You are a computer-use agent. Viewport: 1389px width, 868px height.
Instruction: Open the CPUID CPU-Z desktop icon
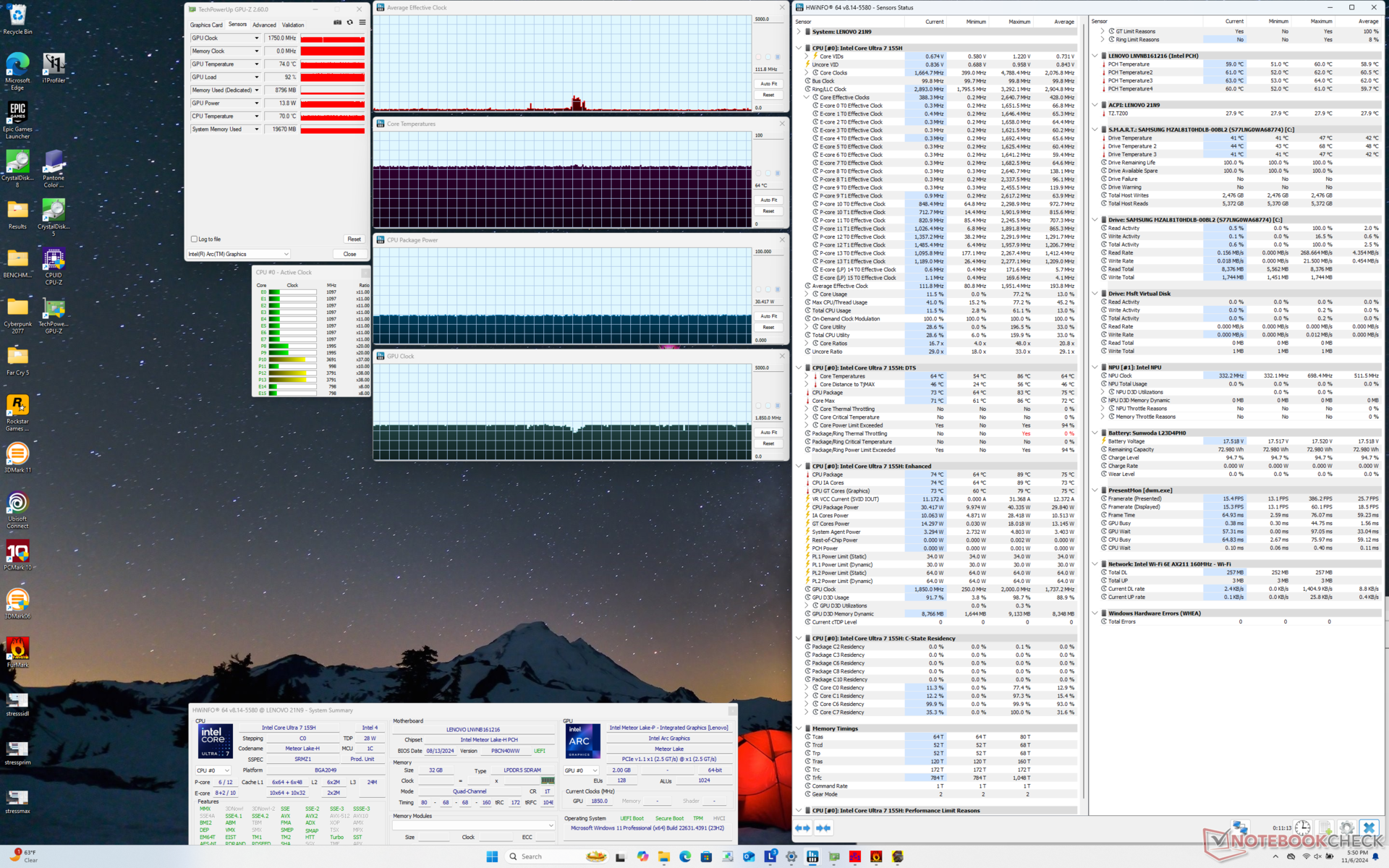point(54,266)
